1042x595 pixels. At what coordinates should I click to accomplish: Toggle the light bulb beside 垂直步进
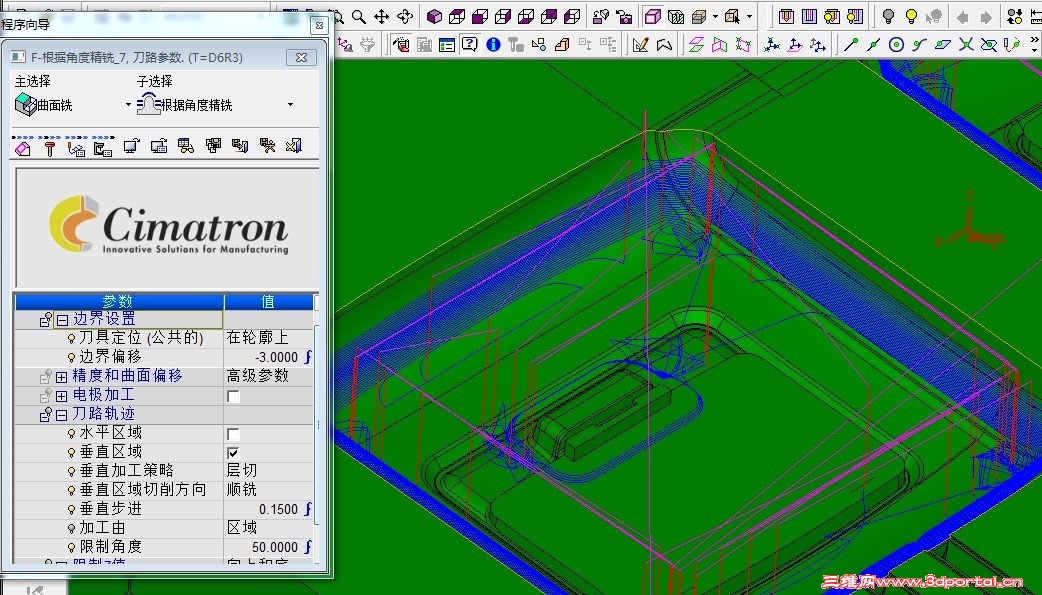point(72,510)
